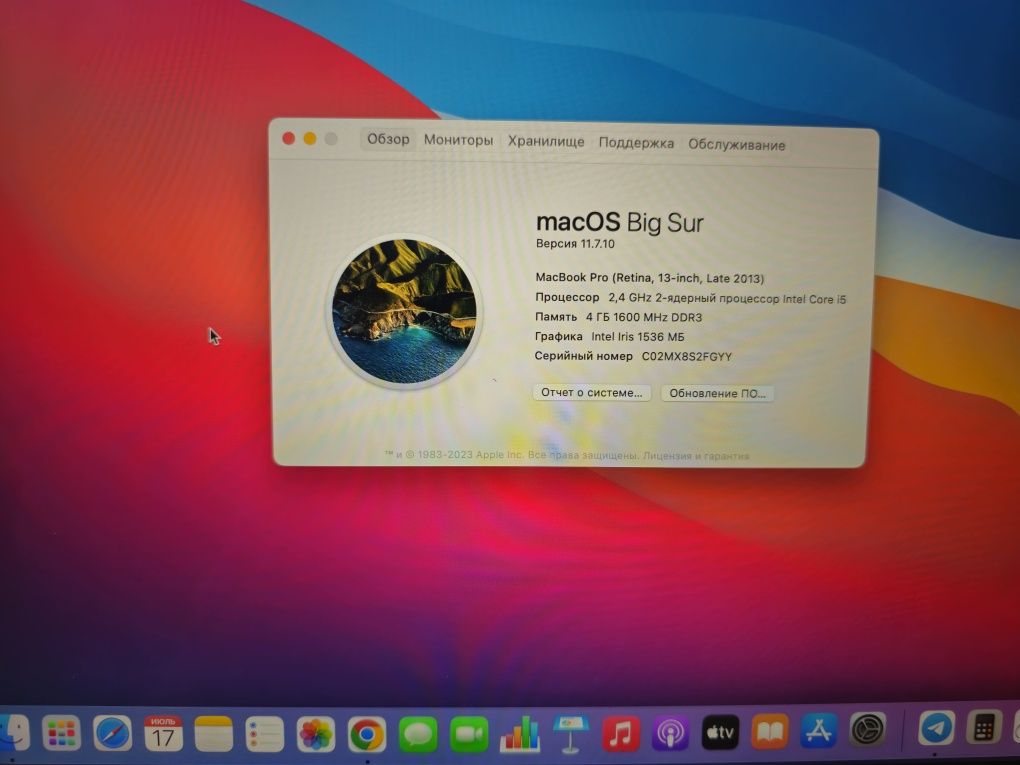Go to the Поддержка tab
The height and width of the screenshot is (765, 1020).
[636, 142]
